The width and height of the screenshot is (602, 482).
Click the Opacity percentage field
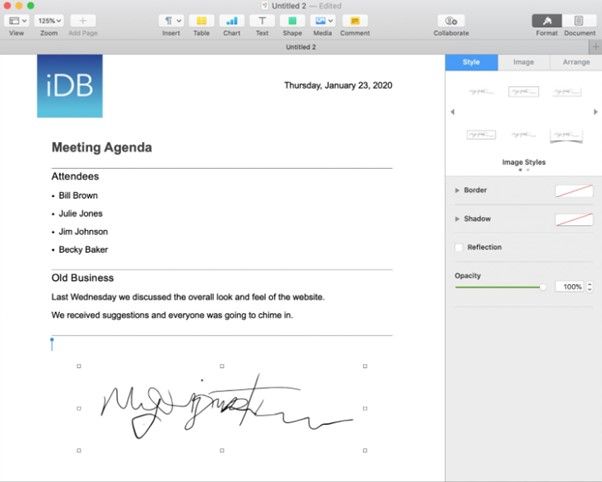coord(570,287)
